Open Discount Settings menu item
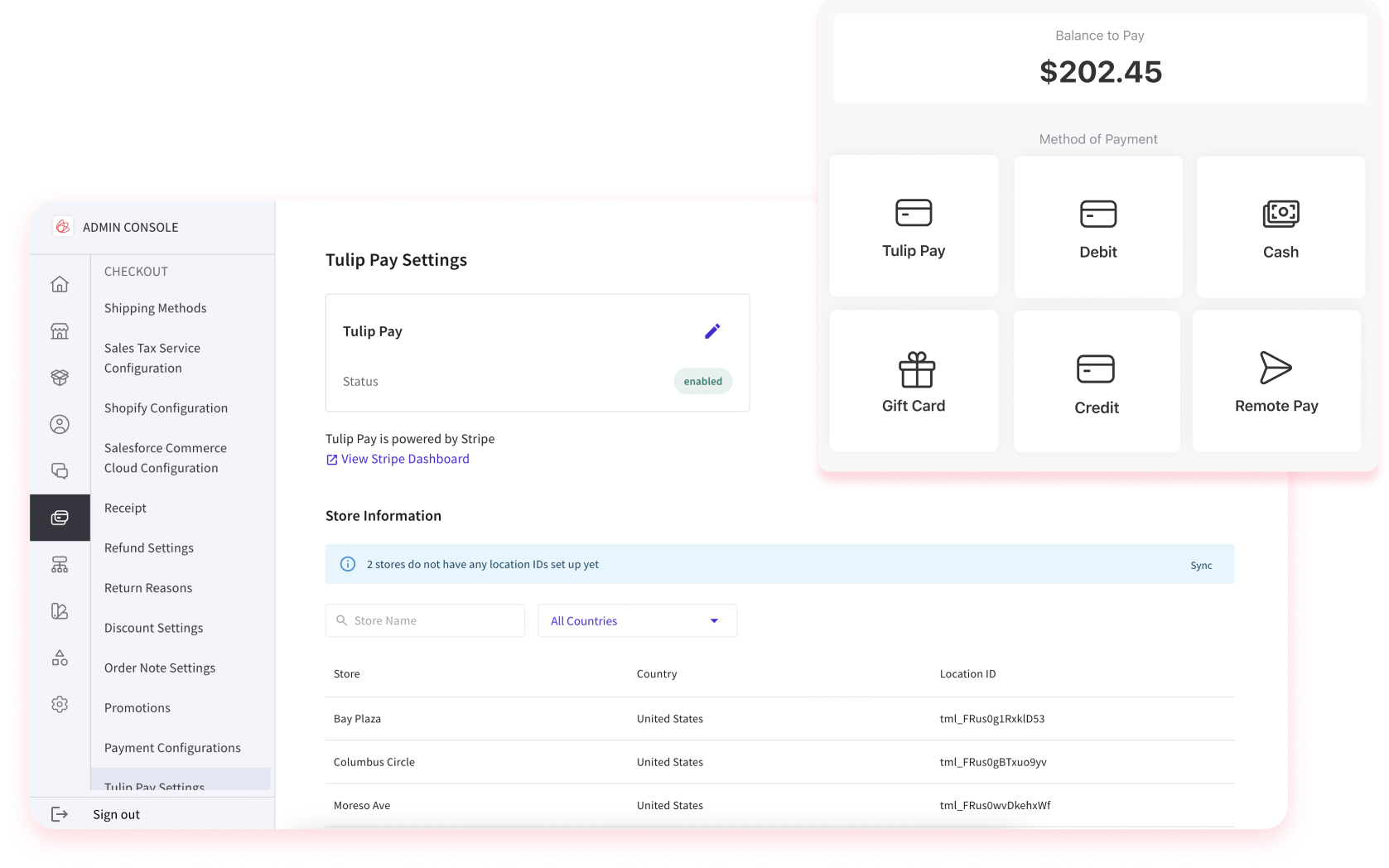Viewport: 1389px width, 868px height. (154, 628)
